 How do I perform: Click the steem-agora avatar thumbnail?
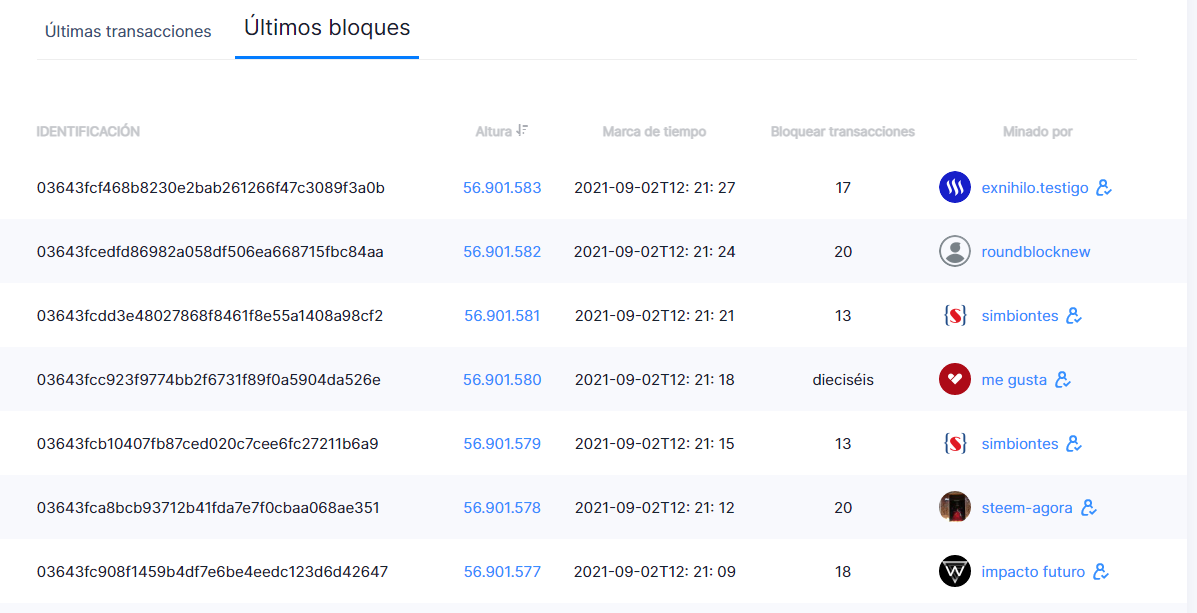click(954, 508)
